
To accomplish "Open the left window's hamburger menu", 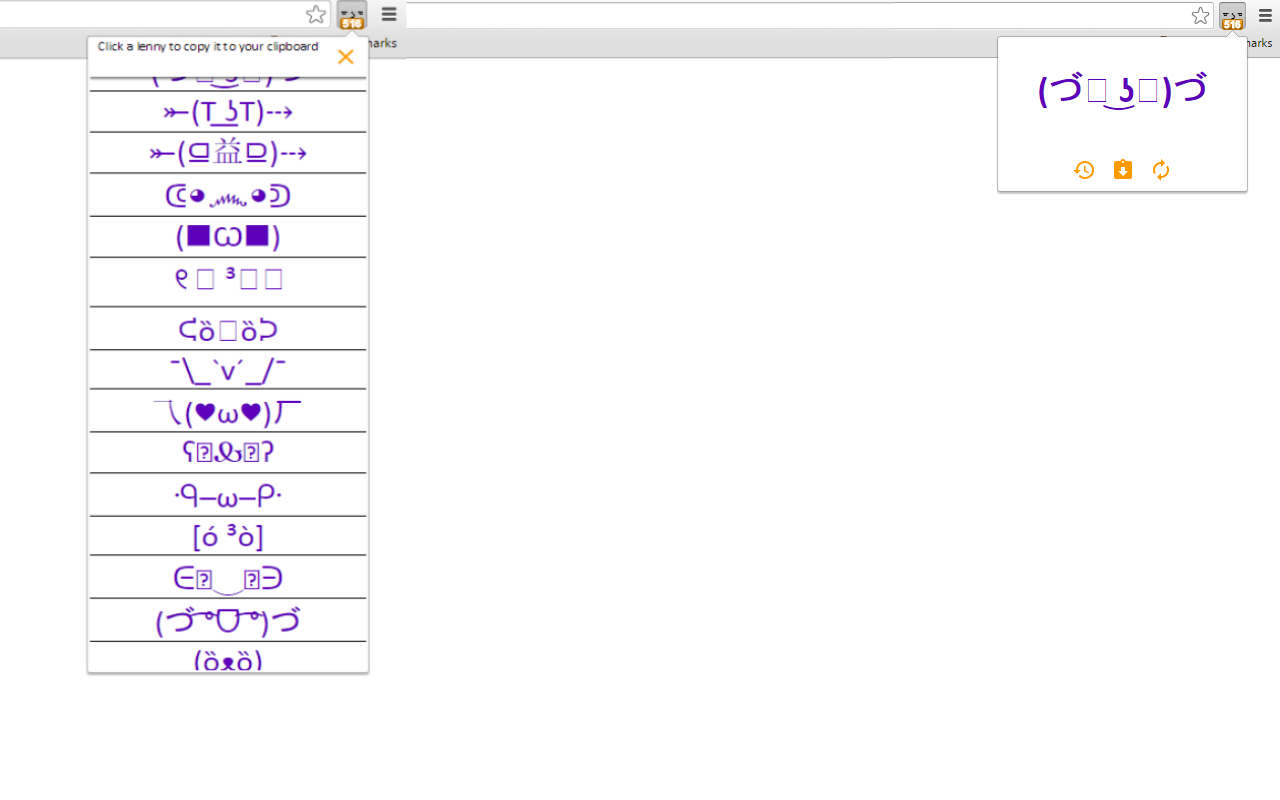I will pos(388,14).
